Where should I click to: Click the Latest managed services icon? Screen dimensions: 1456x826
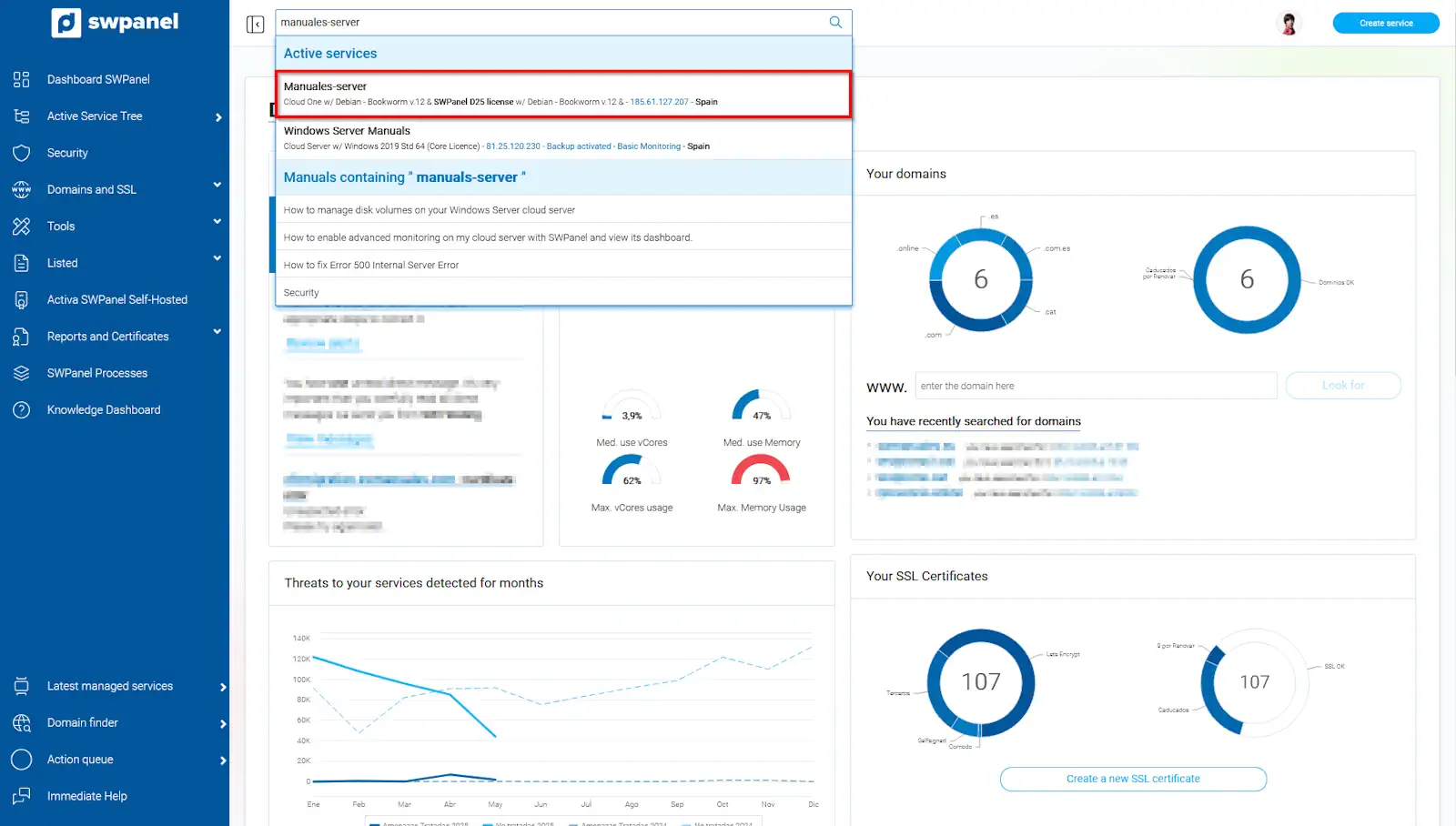click(x=22, y=686)
